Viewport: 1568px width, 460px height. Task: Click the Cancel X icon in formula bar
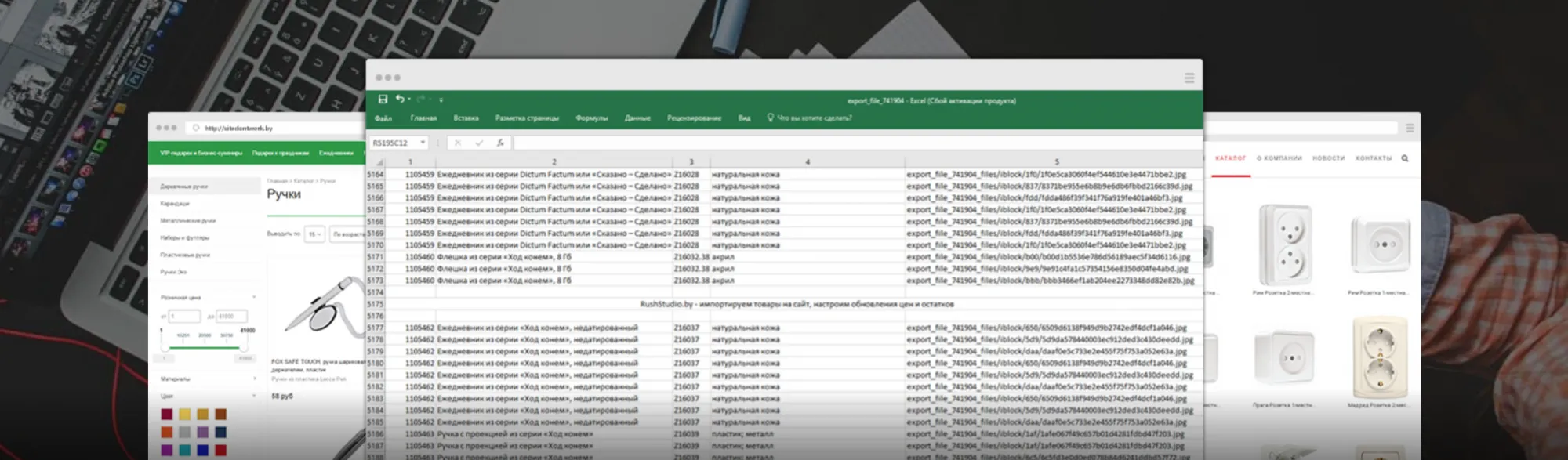pyautogui.click(x=458, y=143)
